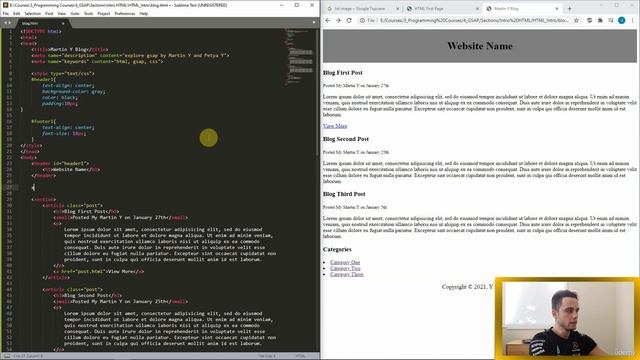This screenshot has width=640, height=360.
Task: Go back in Chrome
Action: [328, 20]
